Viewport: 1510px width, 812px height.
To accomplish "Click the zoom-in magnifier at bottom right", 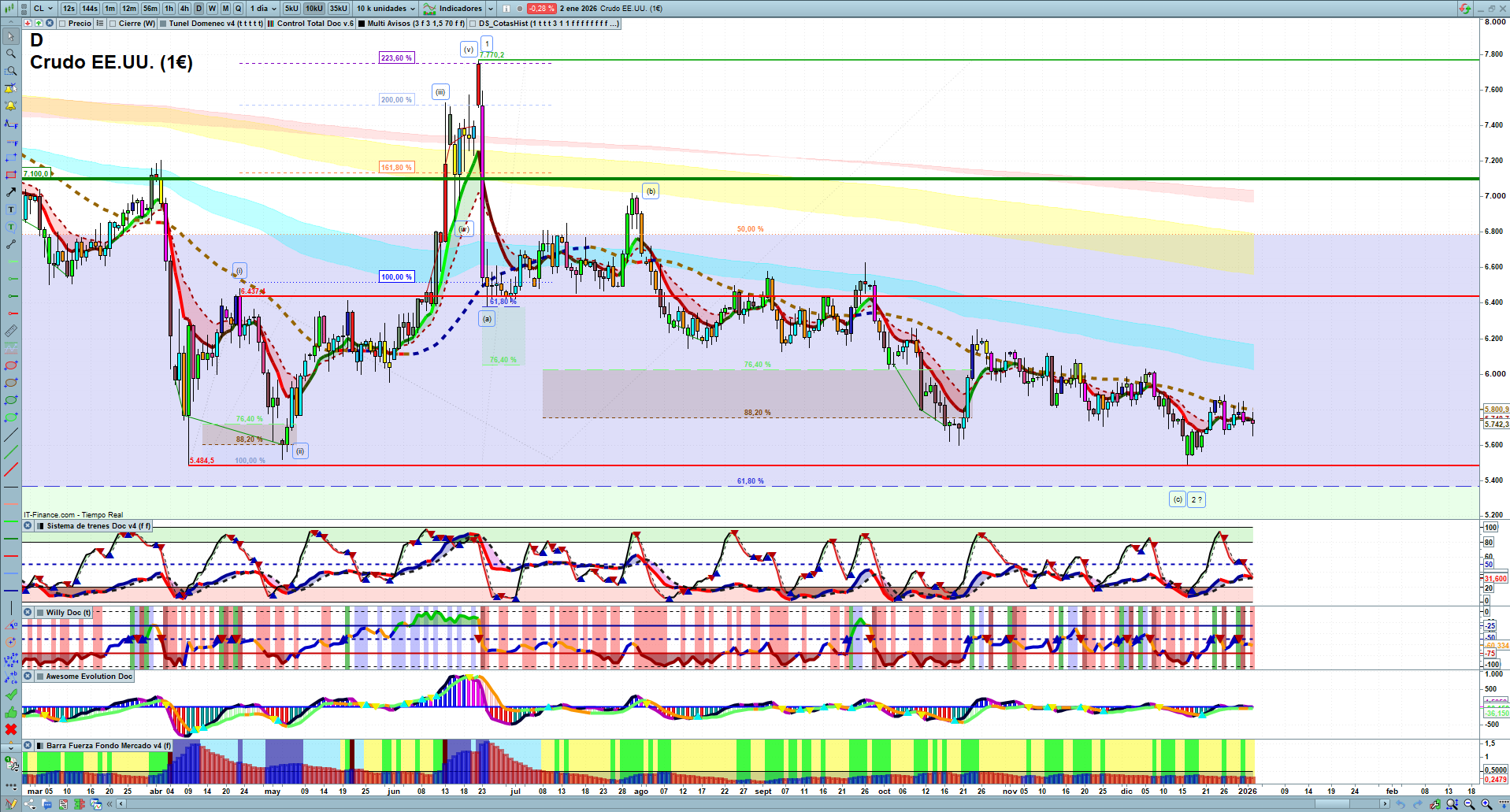I will (1486, 804).
